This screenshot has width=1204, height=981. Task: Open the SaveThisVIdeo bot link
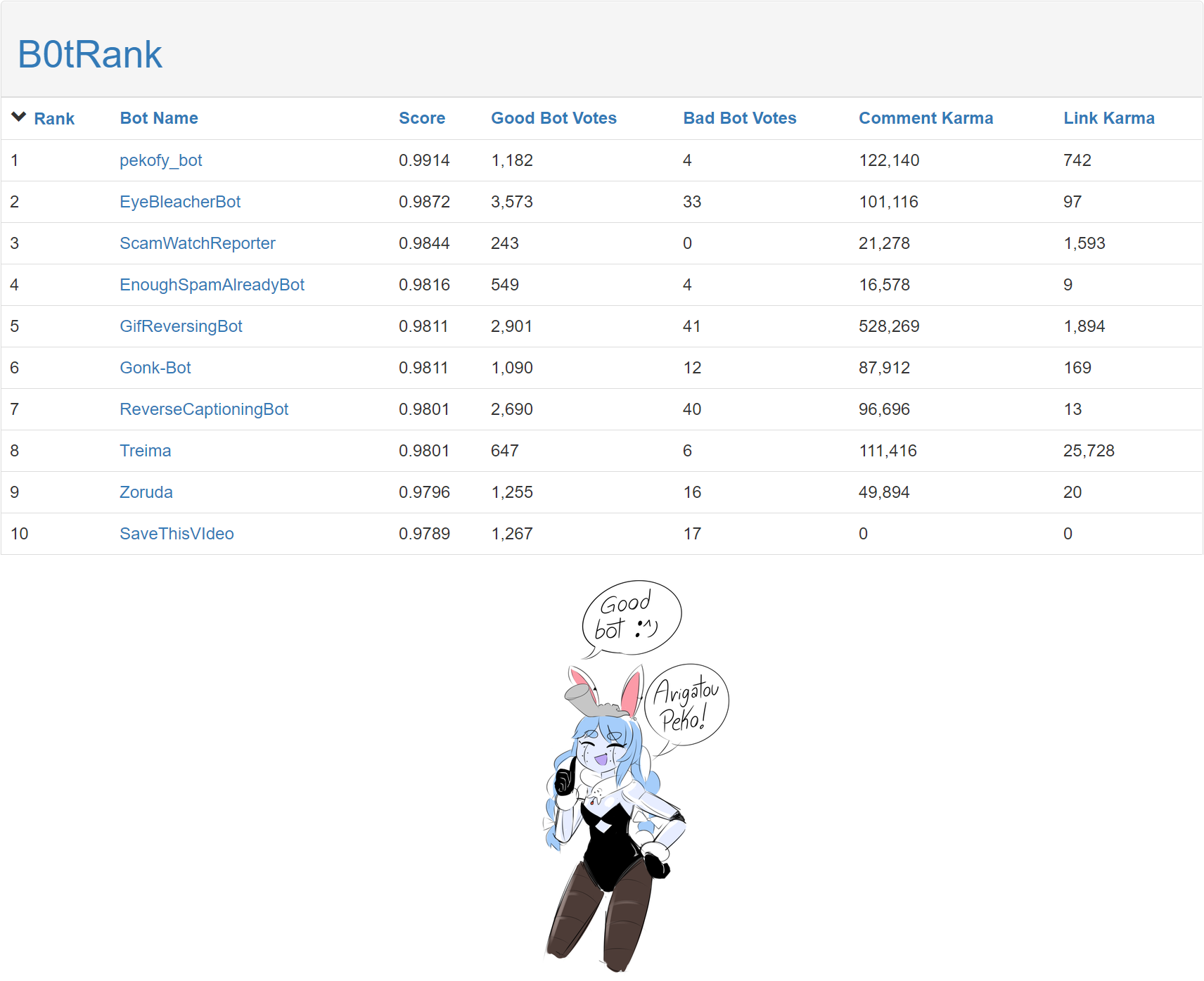pyautogui.click(x=177, y=534)
